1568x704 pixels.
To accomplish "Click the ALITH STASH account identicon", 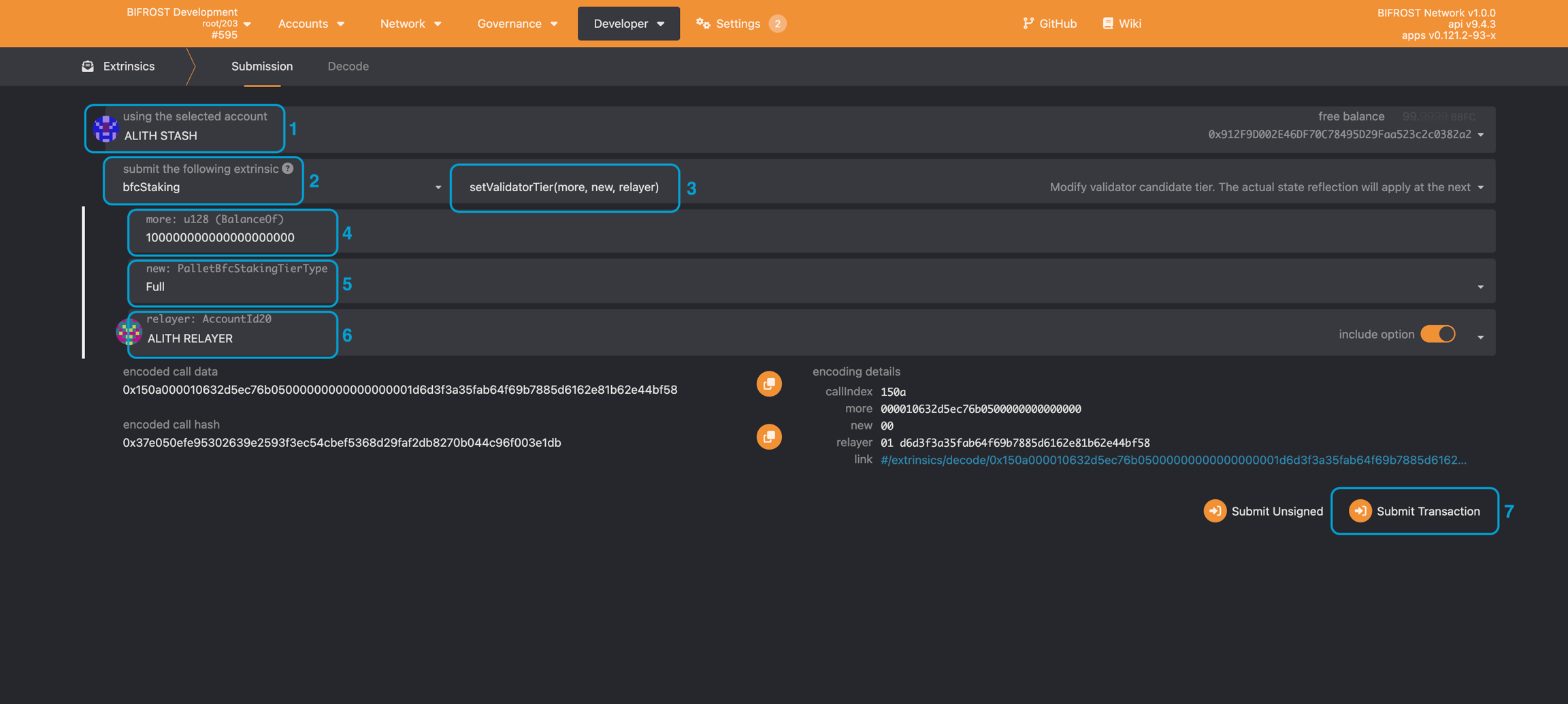I will coord(106,129).
